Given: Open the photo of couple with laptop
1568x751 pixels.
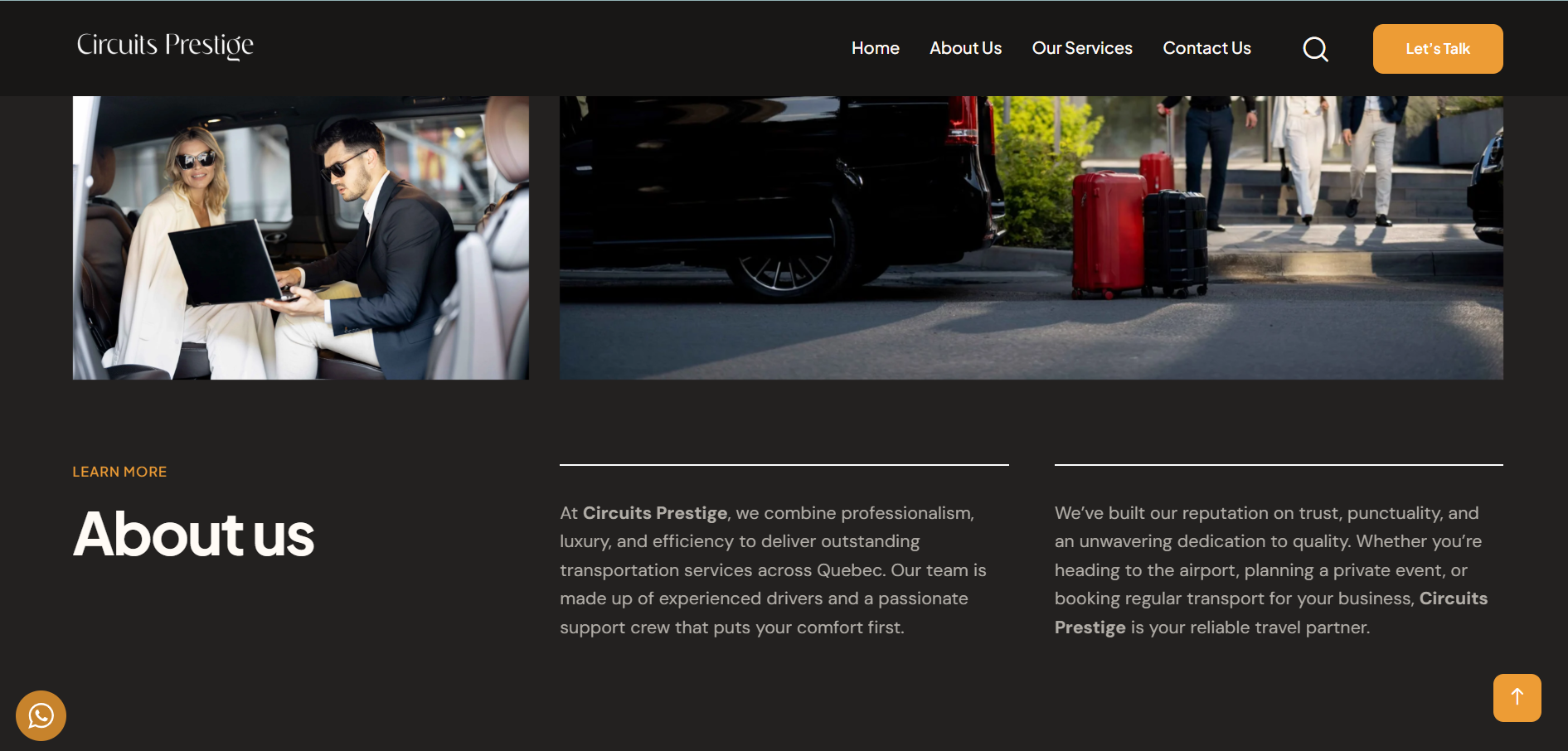Looking at the screenshot, I should 300,238.
